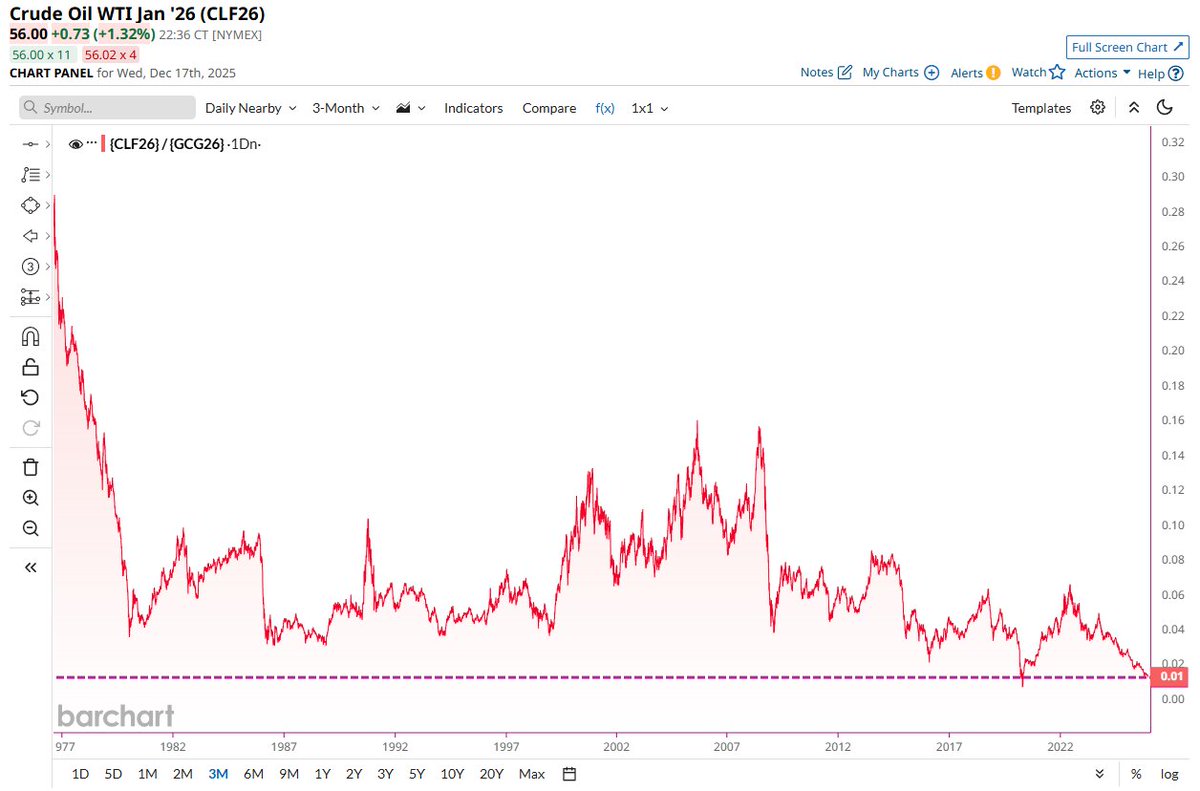The height and width of the screenshot is (791, 1200).
Task: Open the annotation notes drawing tool
Action: [30, 174]
